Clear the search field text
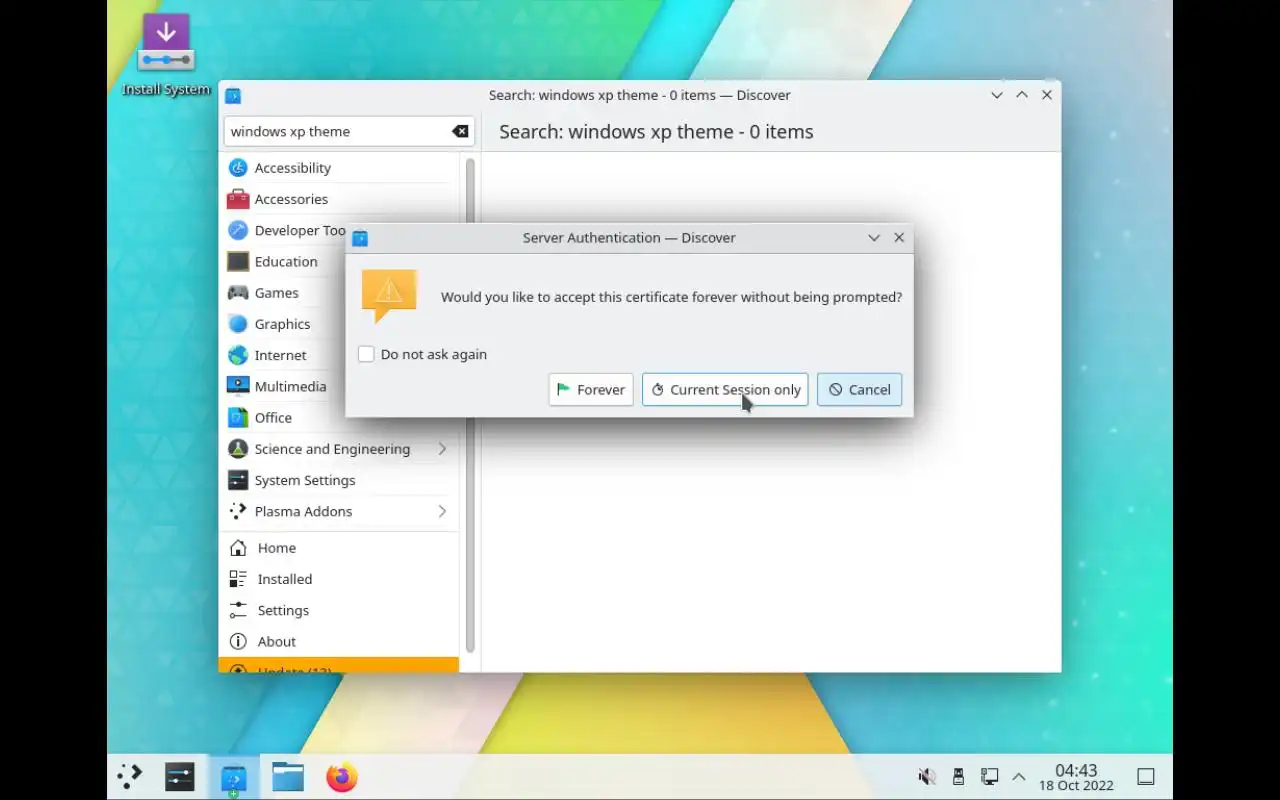The image size is (1280, 800). [460, 131]
